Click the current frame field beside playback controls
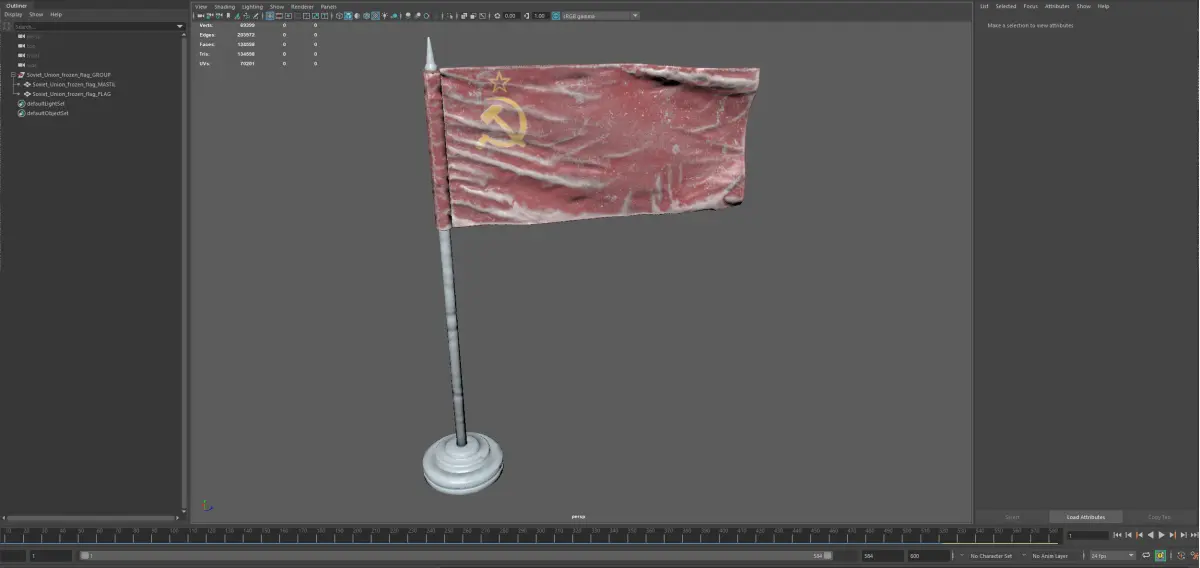This screenshot has height=568, width=1200. (1088, 535)
